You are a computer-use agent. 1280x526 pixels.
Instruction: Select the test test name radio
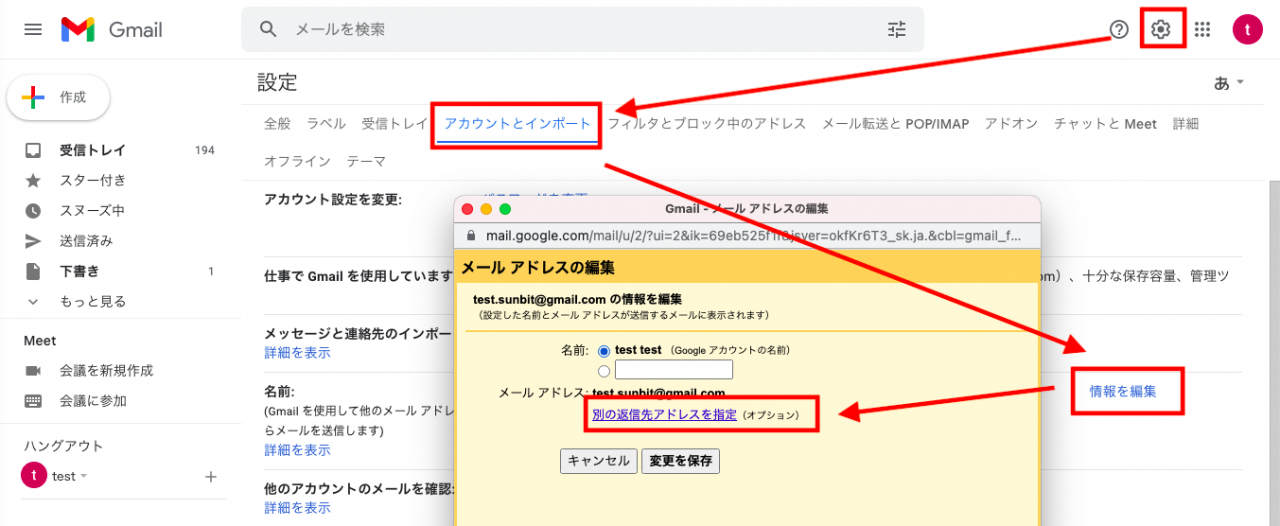tap(604, 351)
